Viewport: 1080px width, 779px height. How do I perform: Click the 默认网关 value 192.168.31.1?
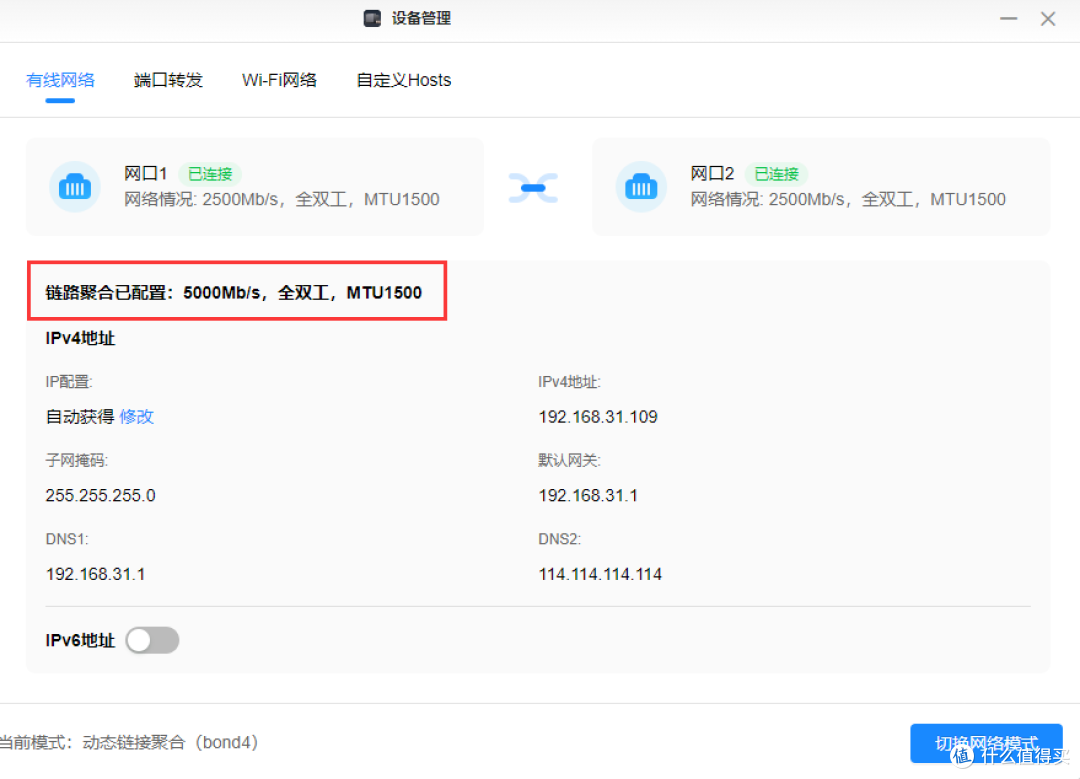click(x=588, y=495)
